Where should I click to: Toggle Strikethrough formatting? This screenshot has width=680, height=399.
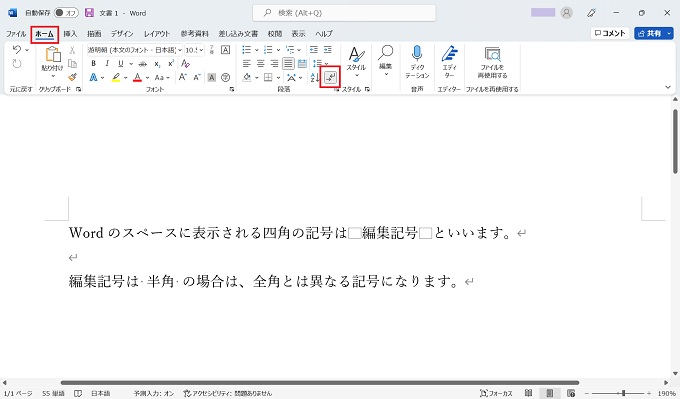point(143,64)
